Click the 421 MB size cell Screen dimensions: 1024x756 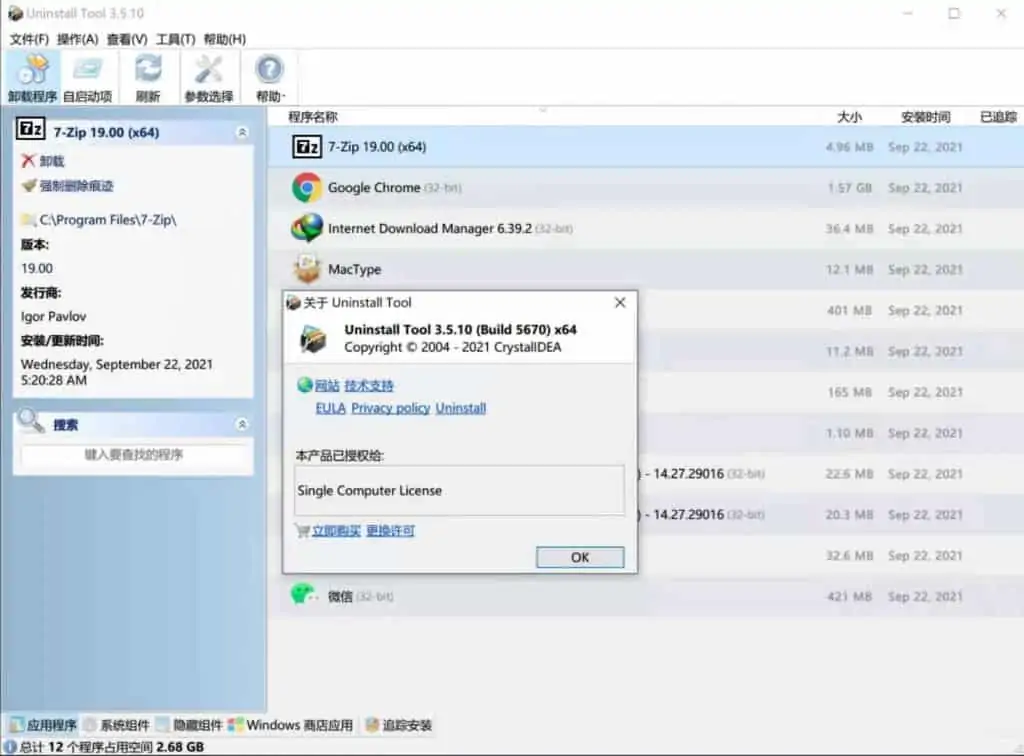[x=849, y=596]
